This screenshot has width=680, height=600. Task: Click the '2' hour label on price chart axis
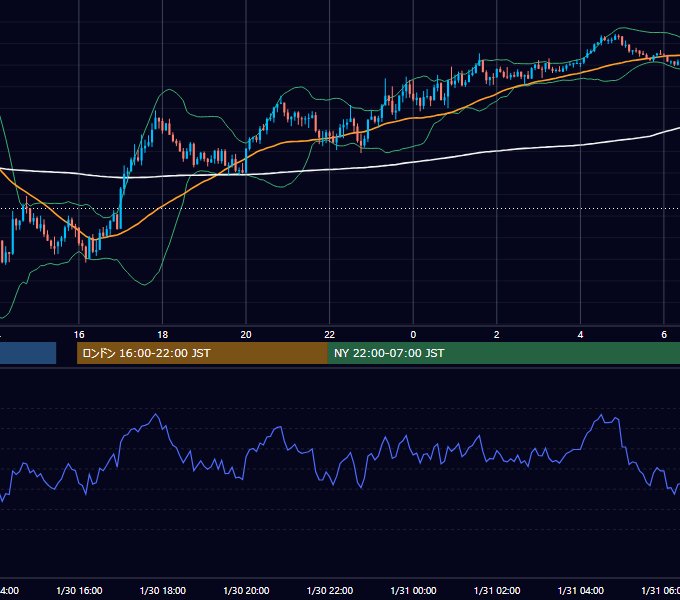pyautogui.click(x=497, y=335)
